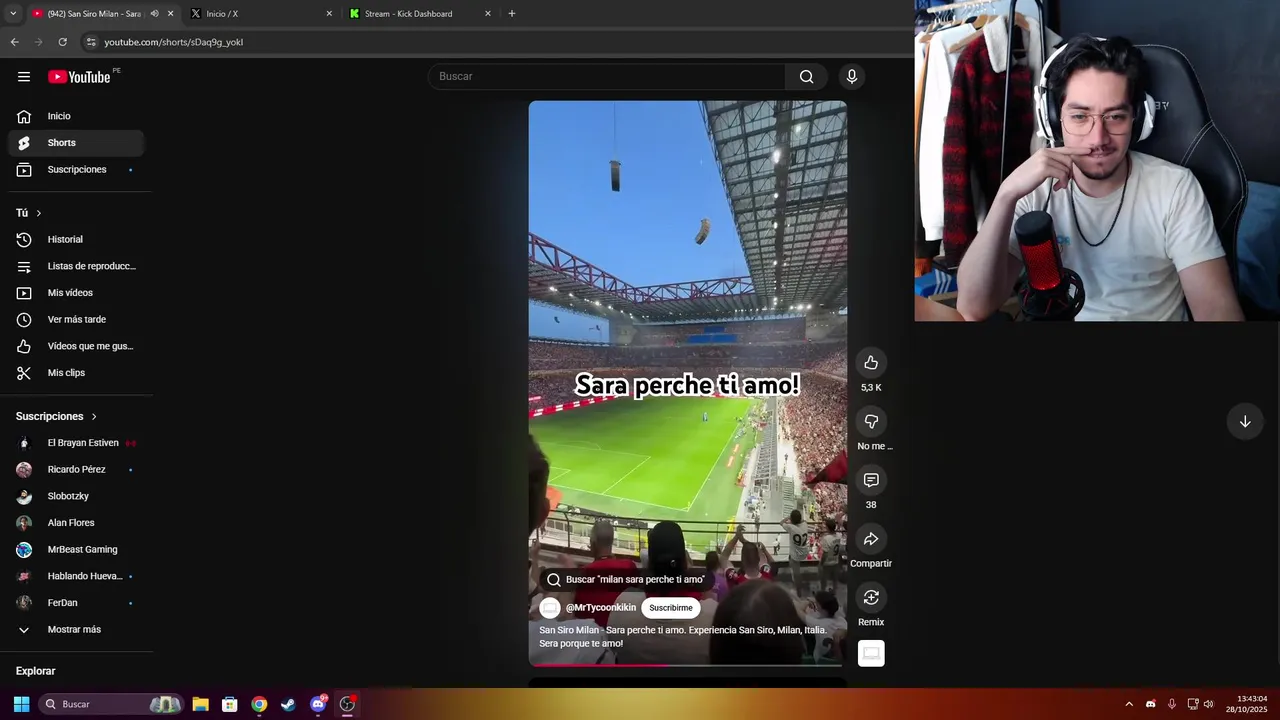This screenshot has width=1280, height=720.
Task: Open Videos que me gustan
Action: (x=76, y=346)
